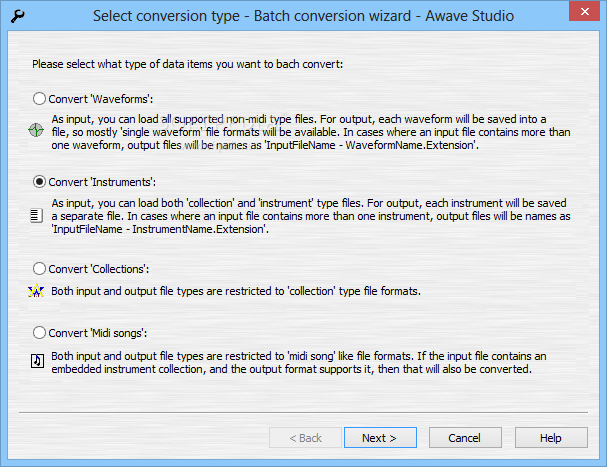
Task: Open Help for this wizard
Action: click(x=551, y=438)
